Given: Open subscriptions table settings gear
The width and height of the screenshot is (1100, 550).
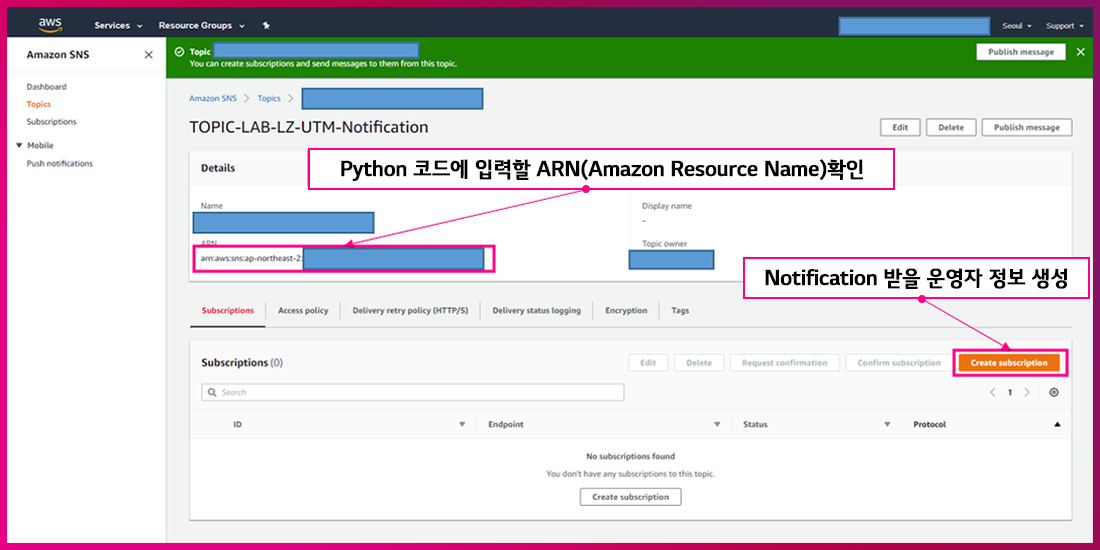Looking at the screenshot, I should (x=1054, y=392).
